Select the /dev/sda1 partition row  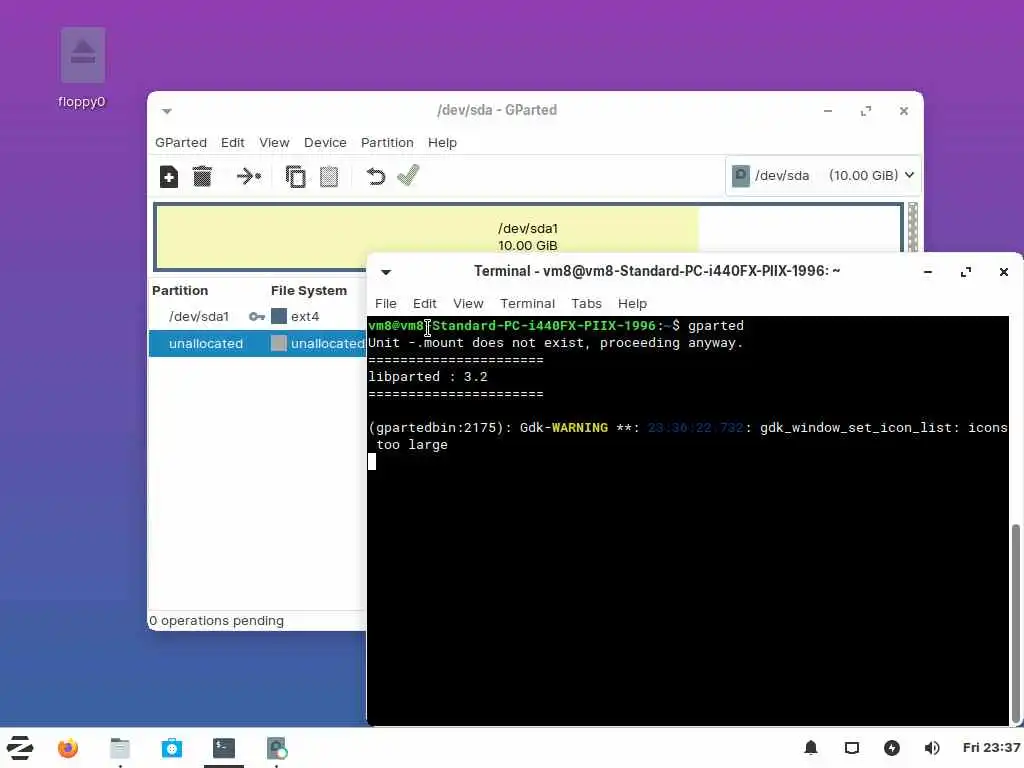[257, 317]
